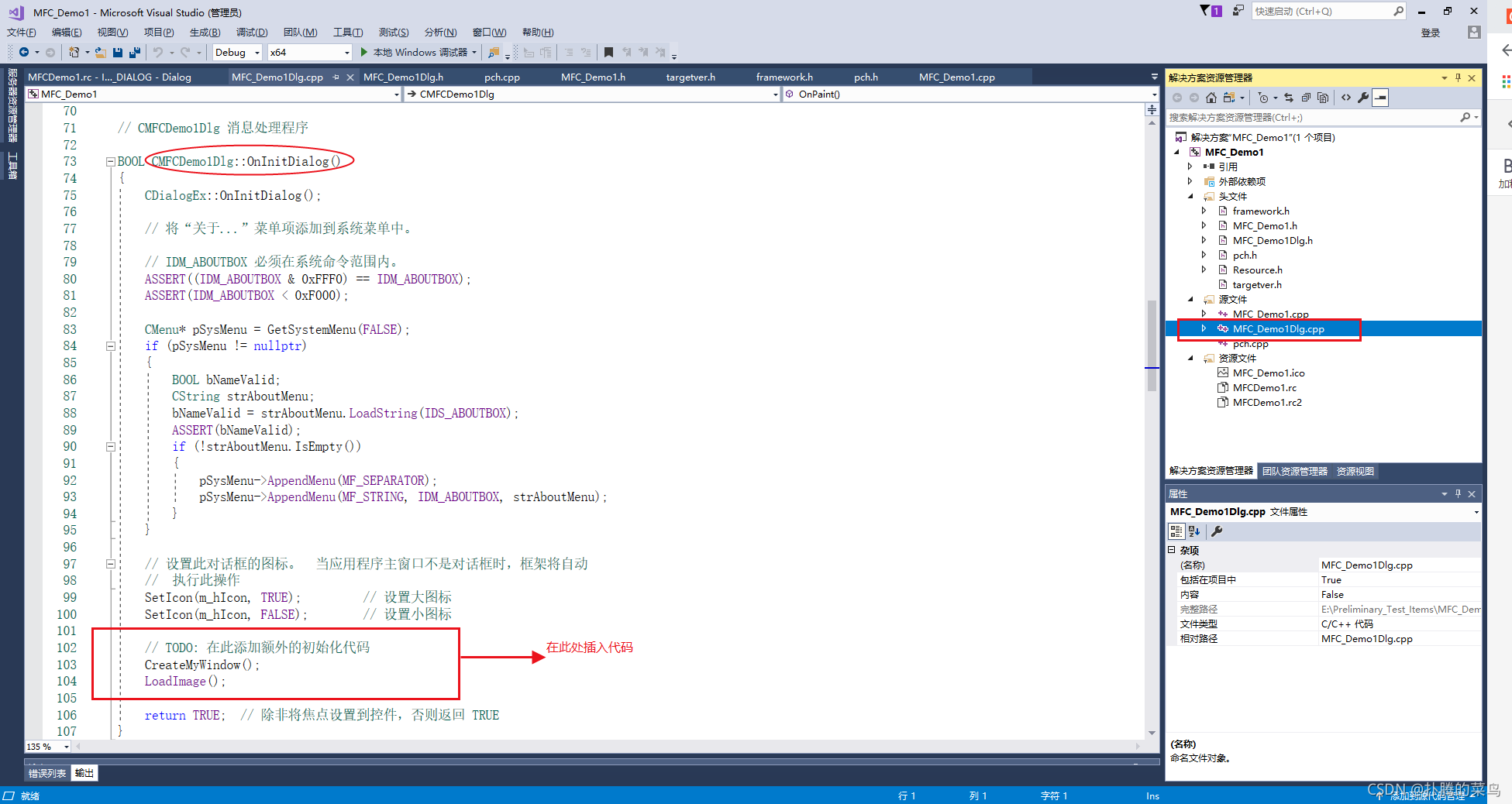Toggle auto-hide pin of Properties panel
The image size is (1512, 804).
1458,493
